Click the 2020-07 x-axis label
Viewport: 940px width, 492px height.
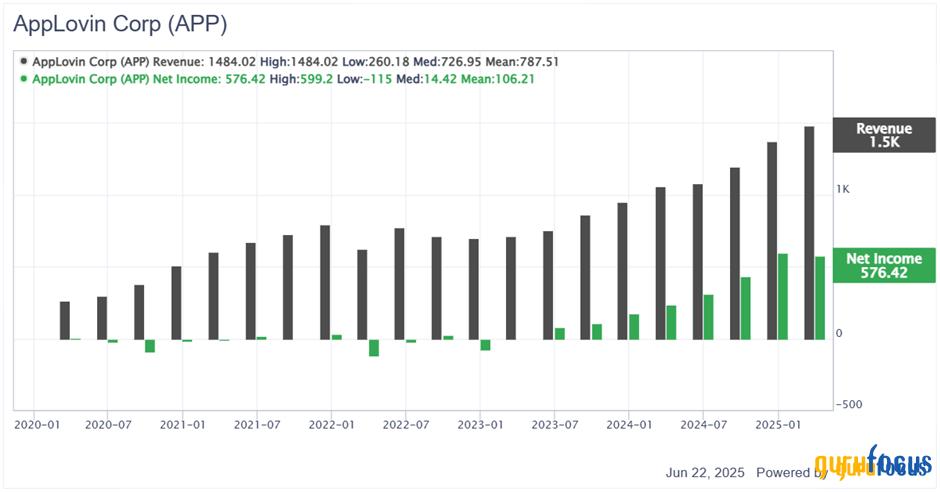coord(108,425)
